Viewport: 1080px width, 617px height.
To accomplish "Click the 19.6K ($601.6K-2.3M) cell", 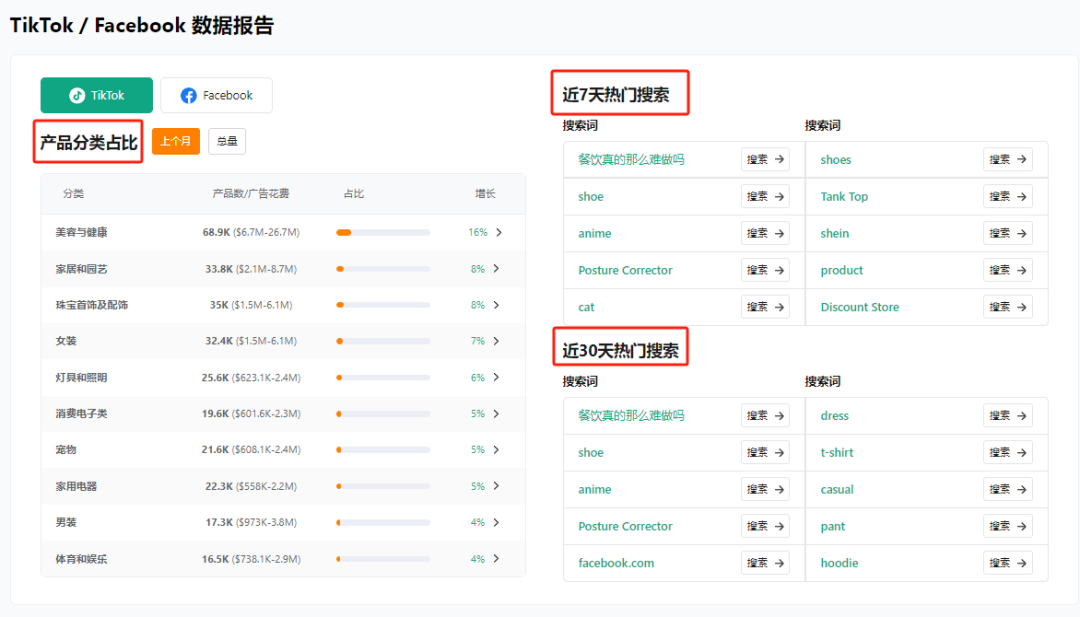I will [251, 414].
